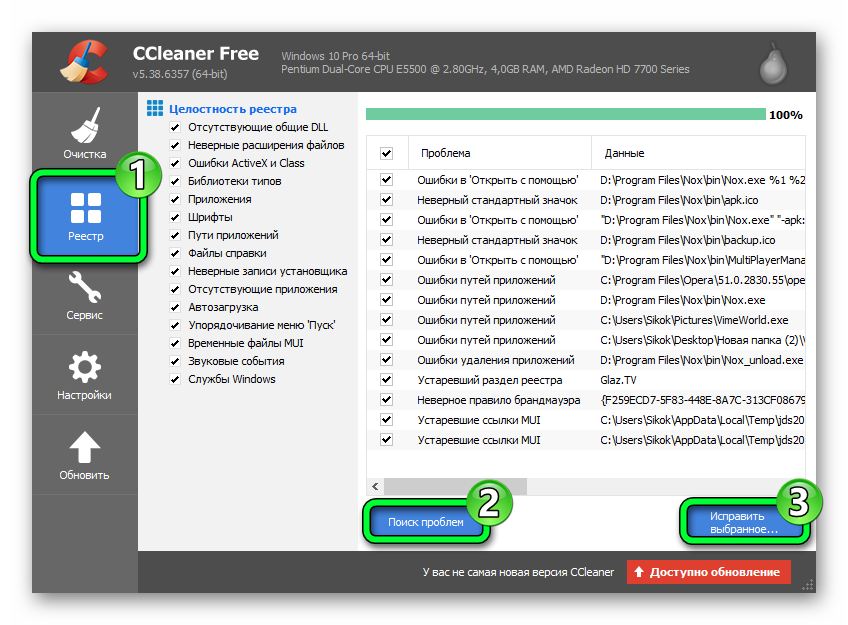Uncheck Ошибки ActiveX и Class

pyautogui.click(x=175, y=163)
